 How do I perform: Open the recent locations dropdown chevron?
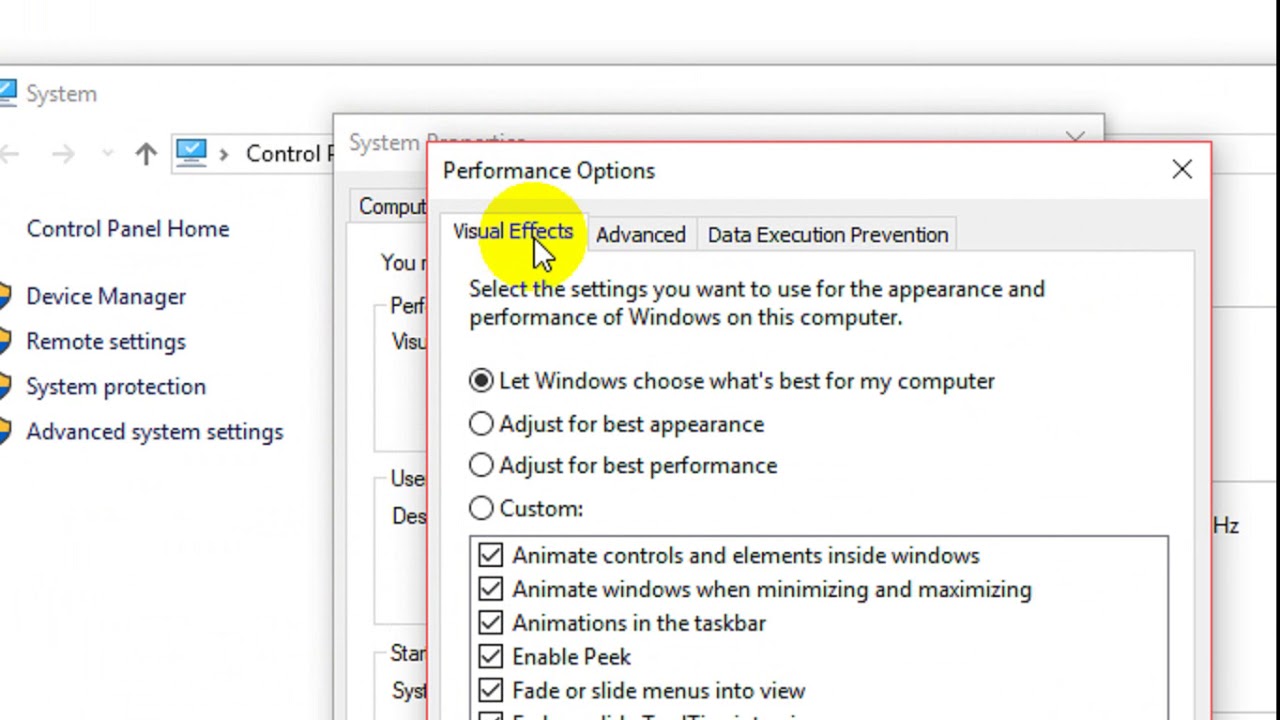click(107, 153)
